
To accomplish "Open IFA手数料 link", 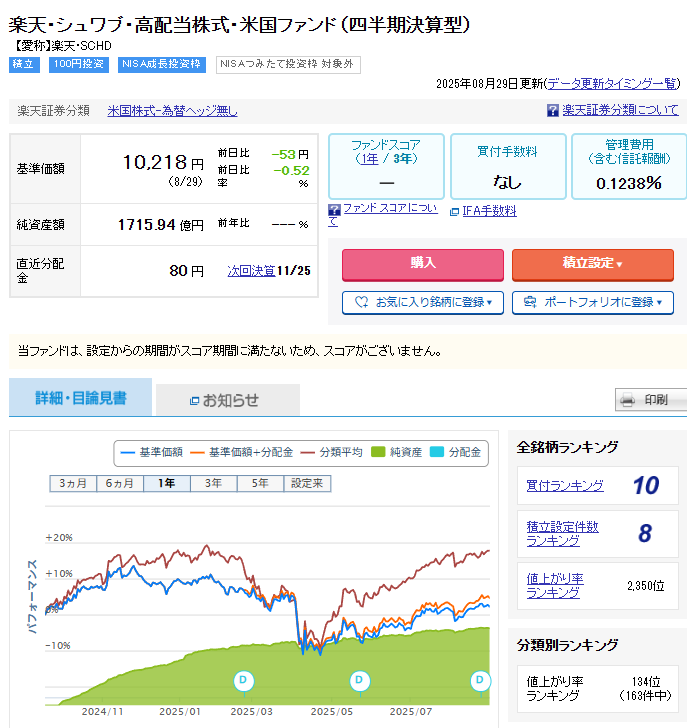I will pyautogui.click(x=489, y=211).
